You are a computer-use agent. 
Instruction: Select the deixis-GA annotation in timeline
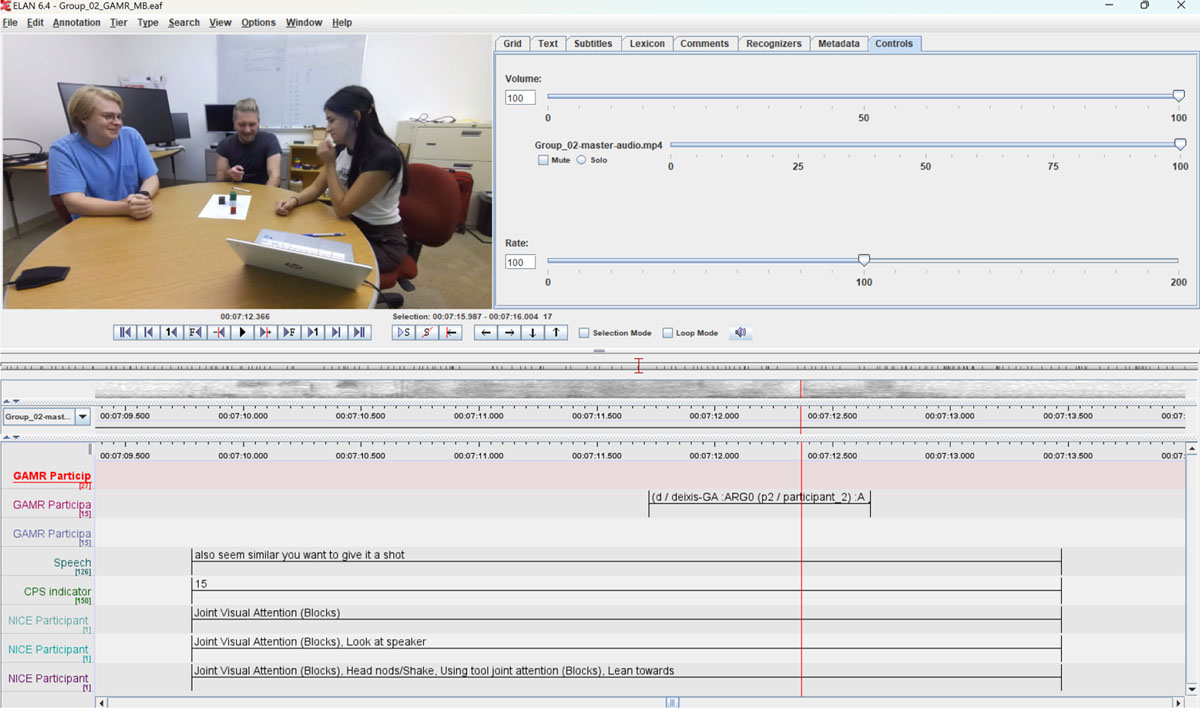758,497
